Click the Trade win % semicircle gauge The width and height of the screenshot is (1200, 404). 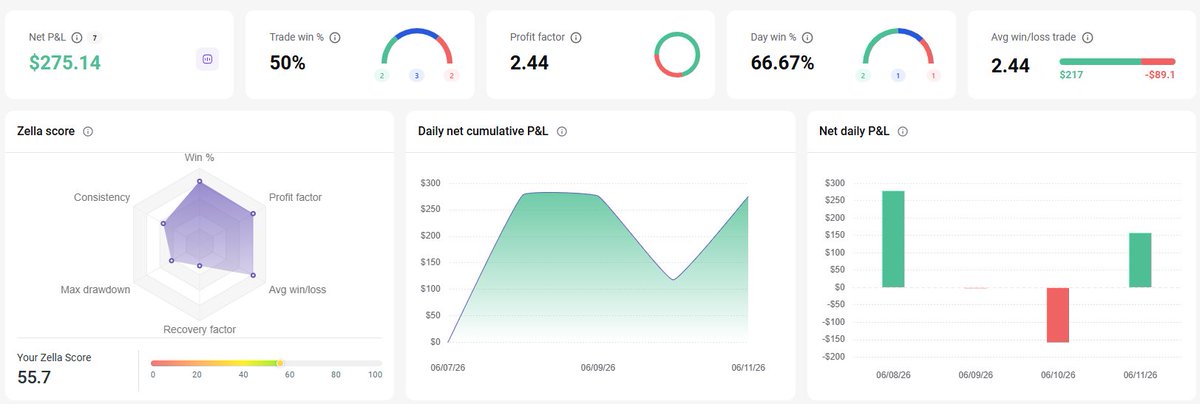point(417,47)
